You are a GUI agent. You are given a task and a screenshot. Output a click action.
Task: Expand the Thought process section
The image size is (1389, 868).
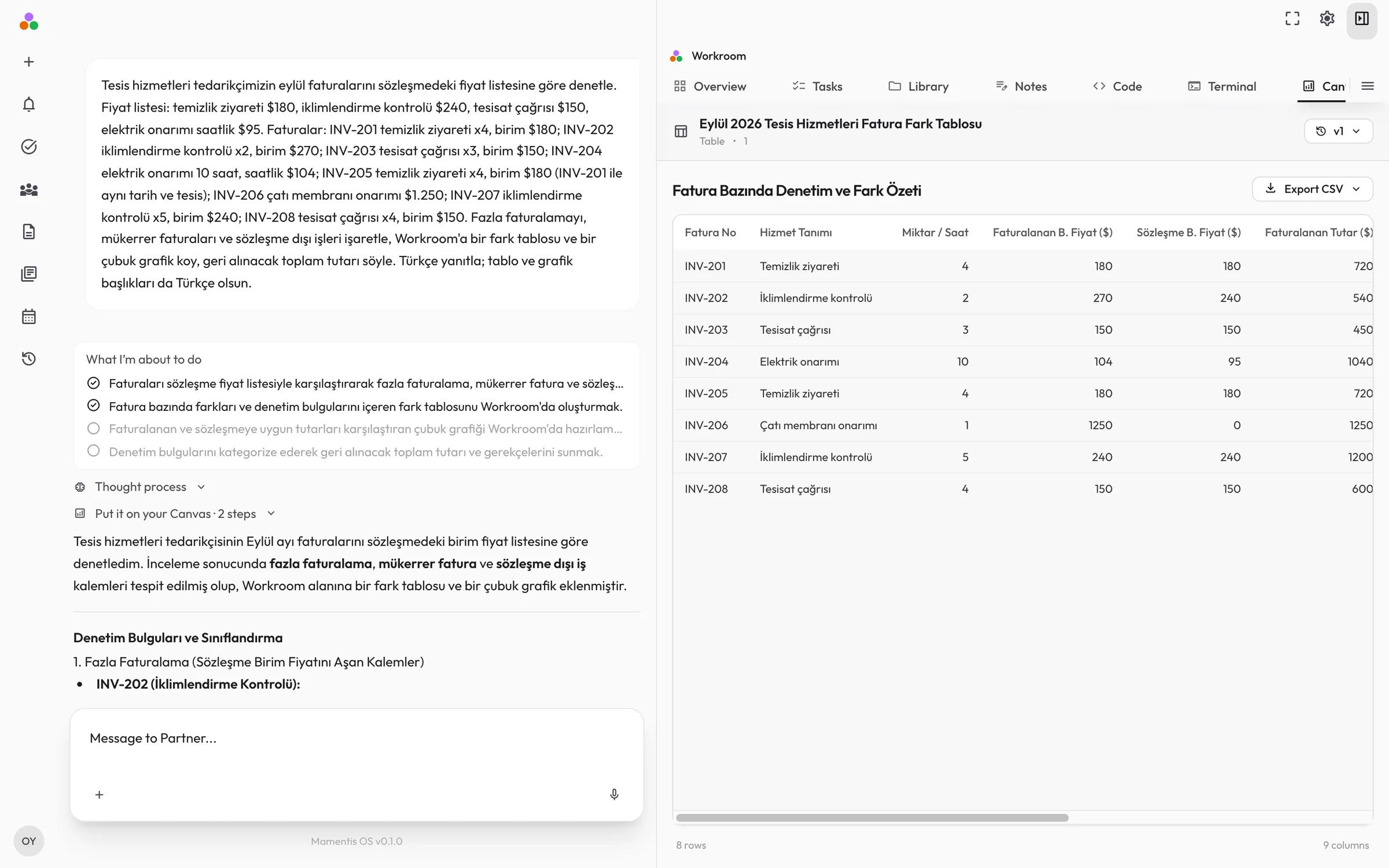tap(141, 487)
